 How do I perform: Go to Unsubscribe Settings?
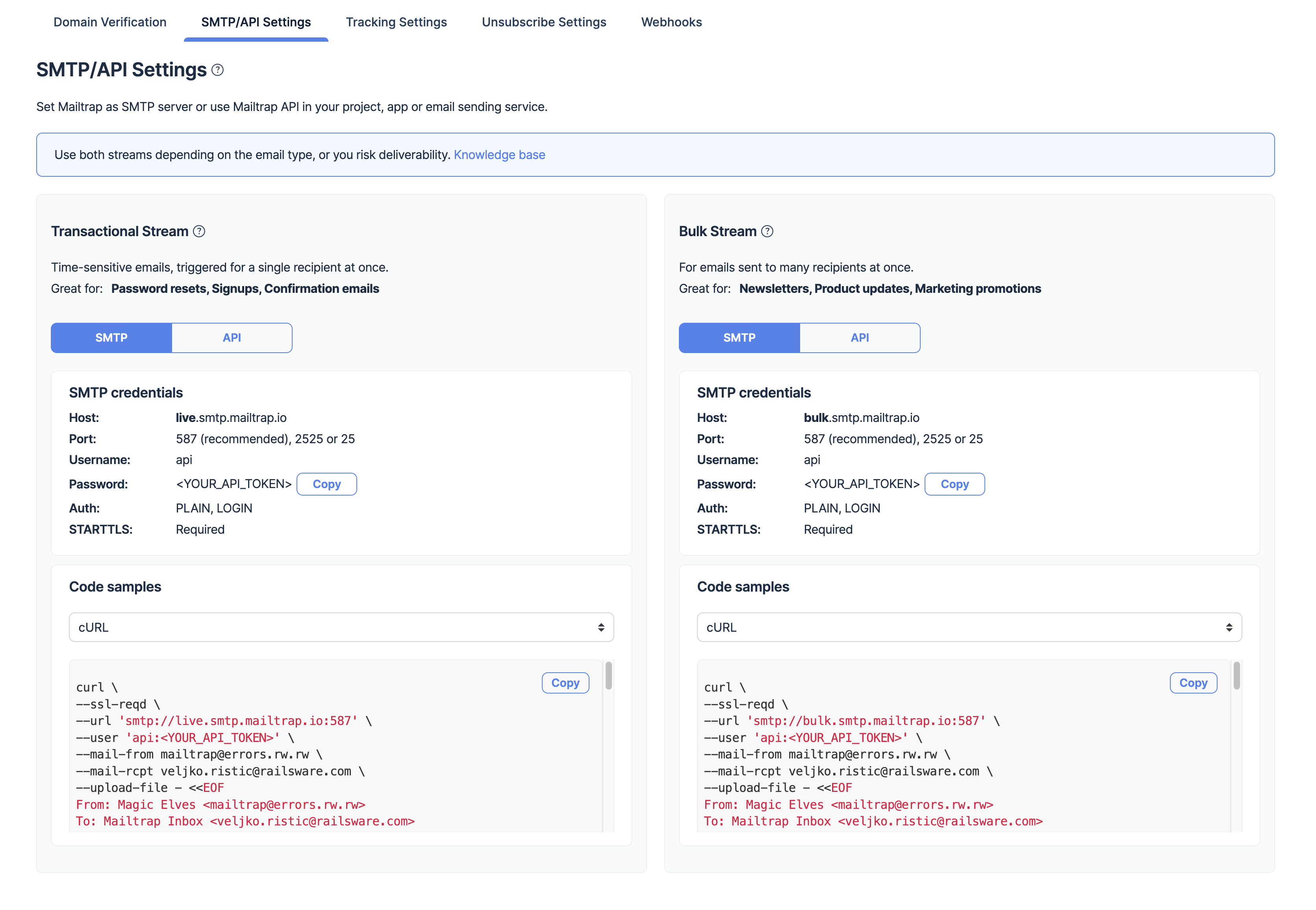543,22
